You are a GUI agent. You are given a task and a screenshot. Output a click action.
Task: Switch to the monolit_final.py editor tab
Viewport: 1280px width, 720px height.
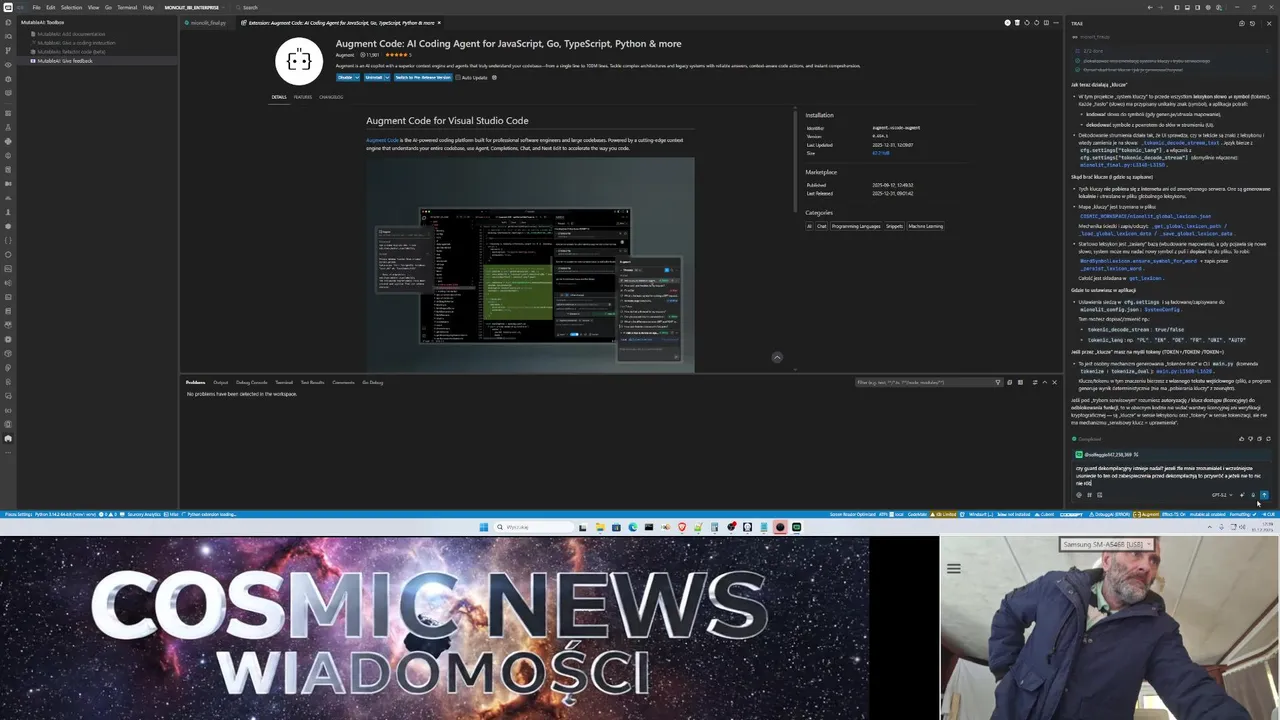(x=208, y=22)
